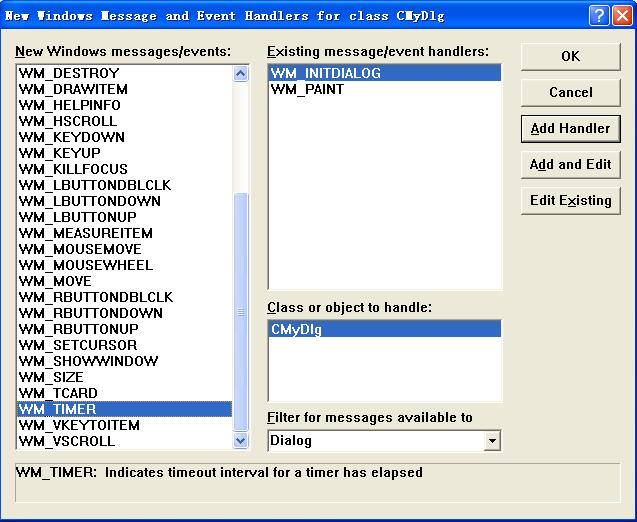Select WM_LBUTTONUP message
This screenshot has width=637, height=522.
[125, 217]
